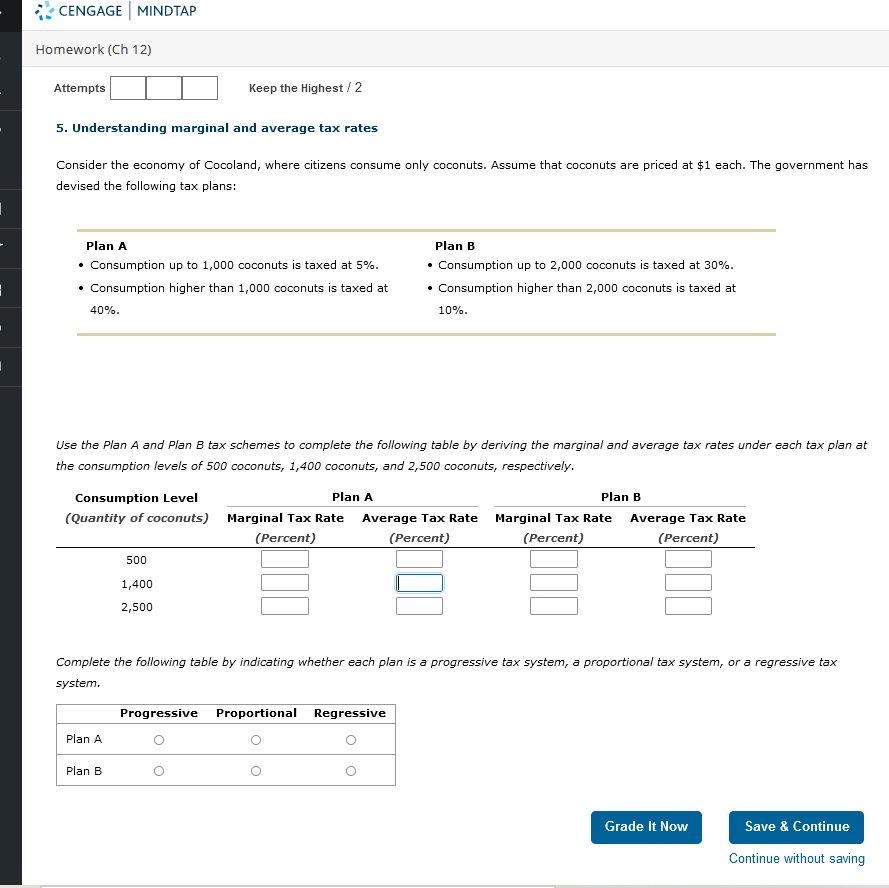The image size is (889, 888).
Task: Select Regressive for Plan A
Action: coord(350,739)
